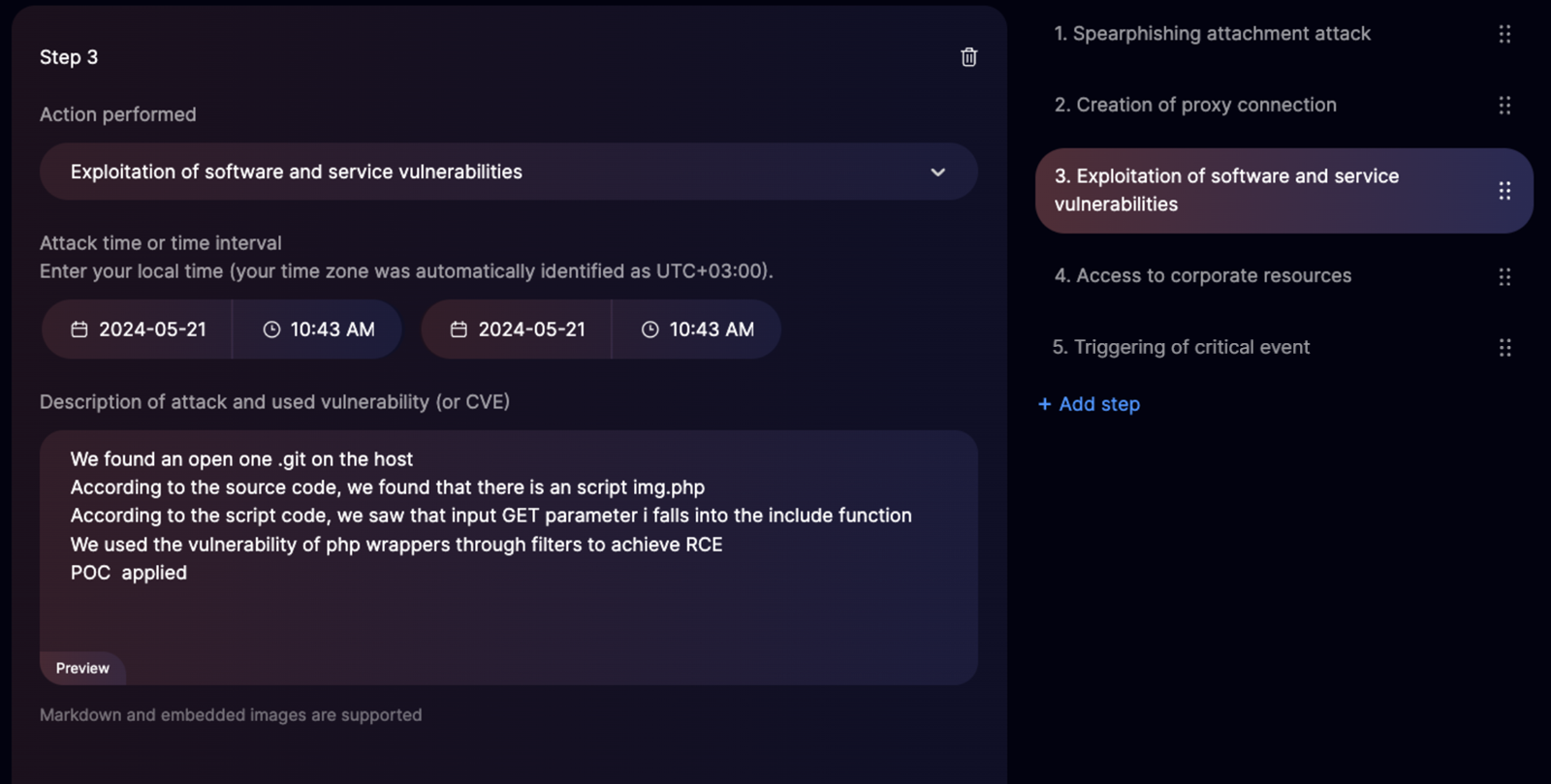Image resolution: width=1551 pixels, height=784 pixels.
Task: Click the Add step link
Action: pos(1090,404)
